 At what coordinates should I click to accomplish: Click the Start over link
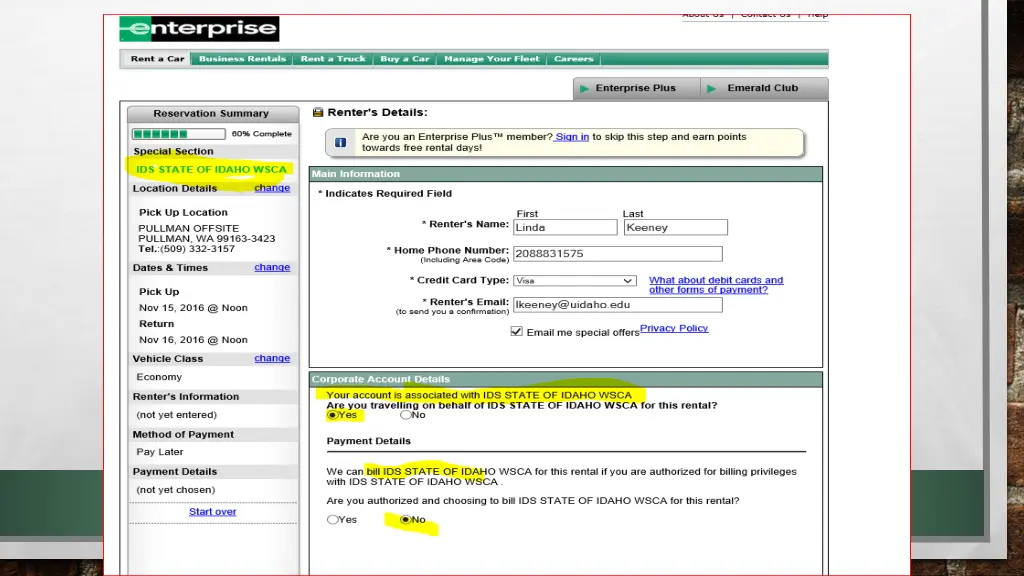click(213, 512)
